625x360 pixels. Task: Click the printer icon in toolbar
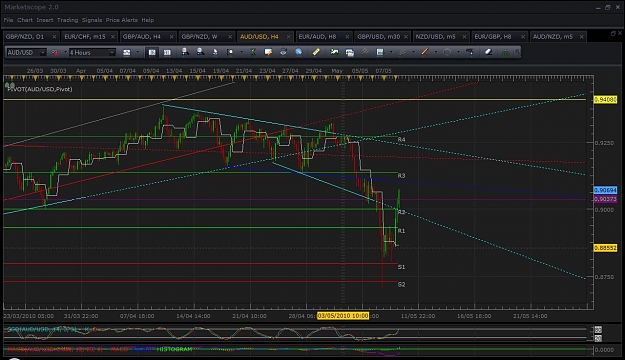[283, 52]
